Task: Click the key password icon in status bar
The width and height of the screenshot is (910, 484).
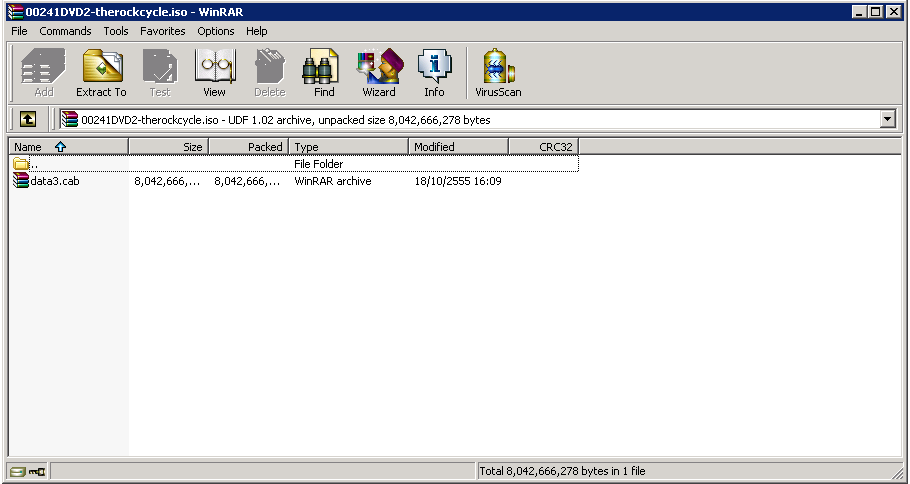Action: 37,471
